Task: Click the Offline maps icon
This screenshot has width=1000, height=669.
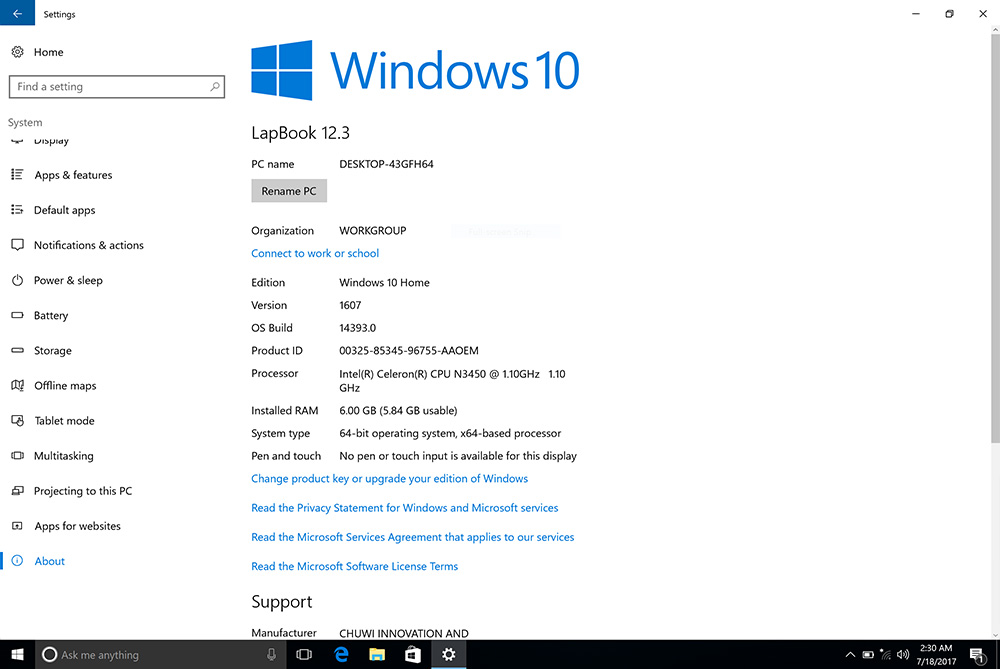Action: [17, 385]
